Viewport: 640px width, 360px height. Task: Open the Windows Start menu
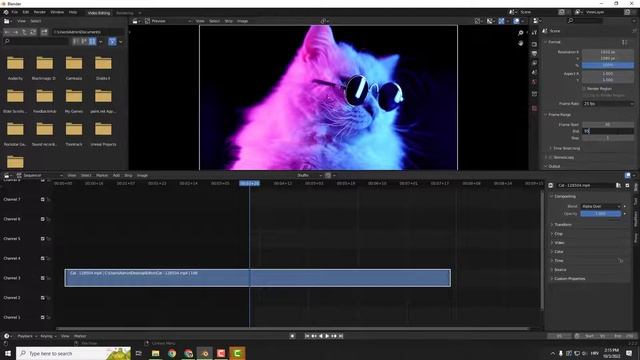click(7, 353)
